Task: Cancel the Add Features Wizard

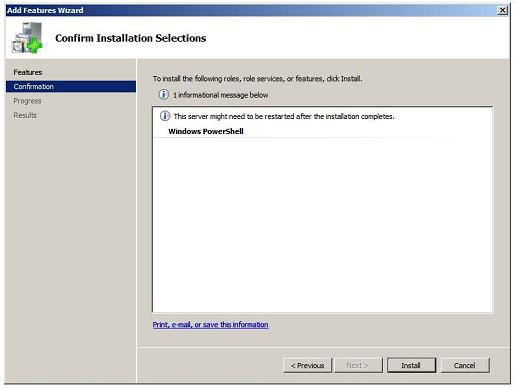Action: pyautogui.click(x=465, y=365)
